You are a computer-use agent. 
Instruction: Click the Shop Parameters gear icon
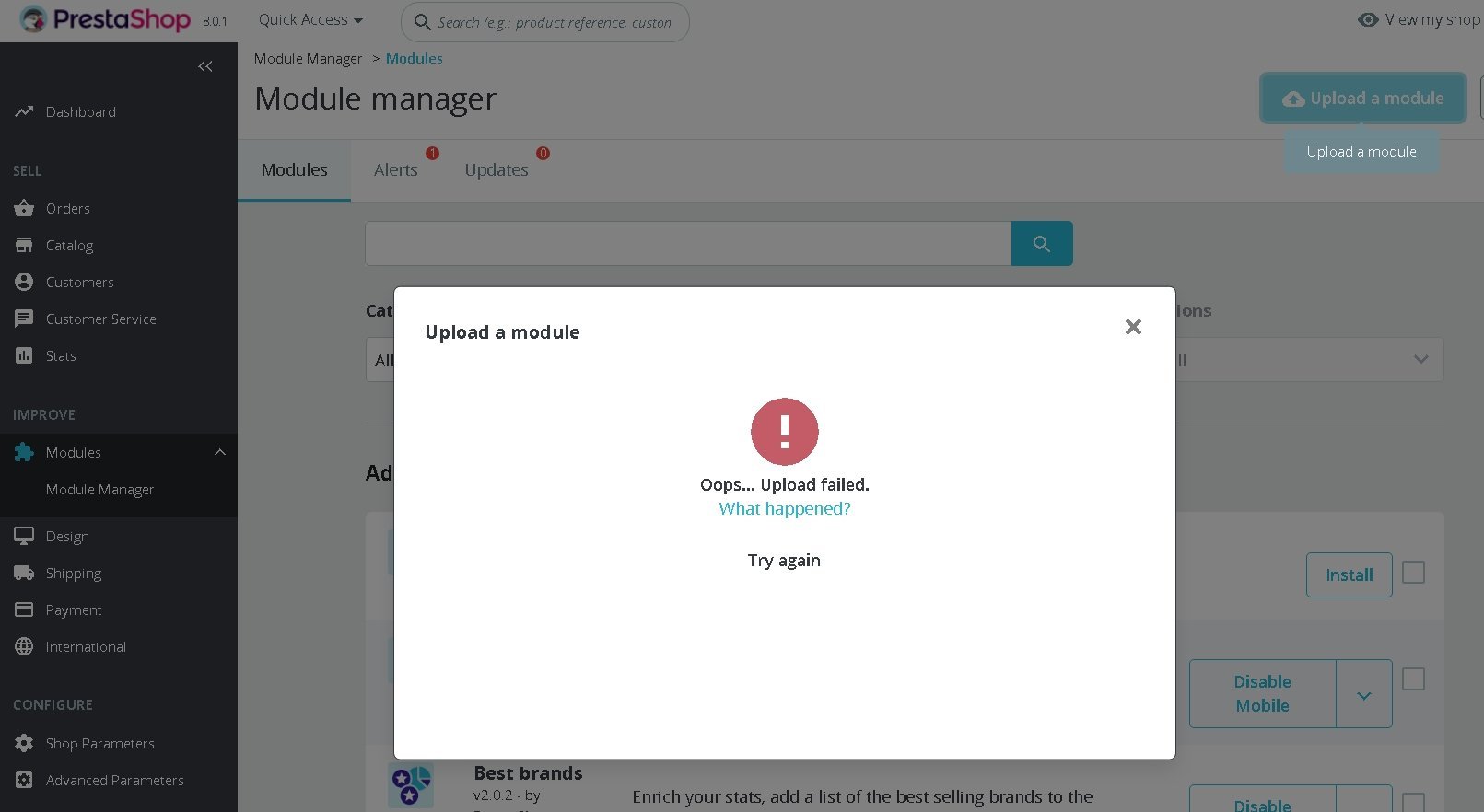point(24,743)
